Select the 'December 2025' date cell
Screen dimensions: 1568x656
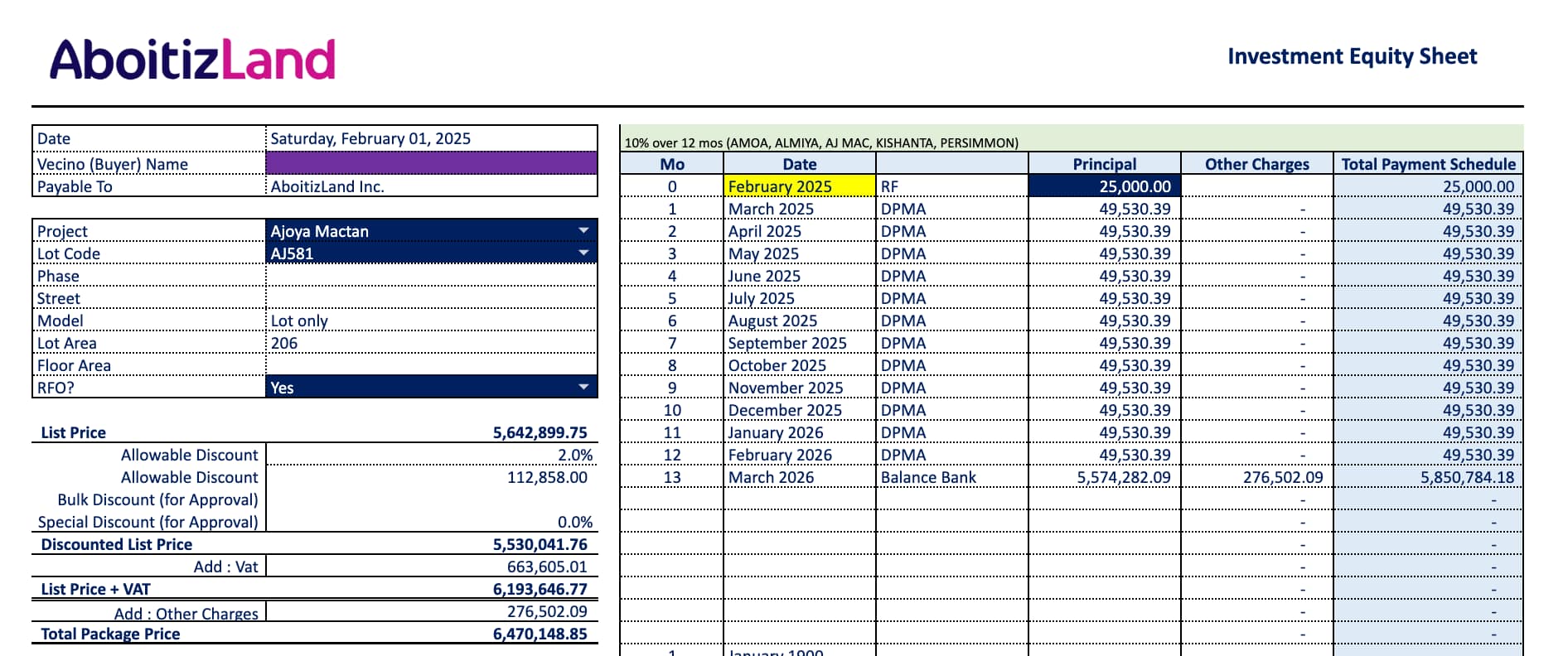click(x=799, y=410)
